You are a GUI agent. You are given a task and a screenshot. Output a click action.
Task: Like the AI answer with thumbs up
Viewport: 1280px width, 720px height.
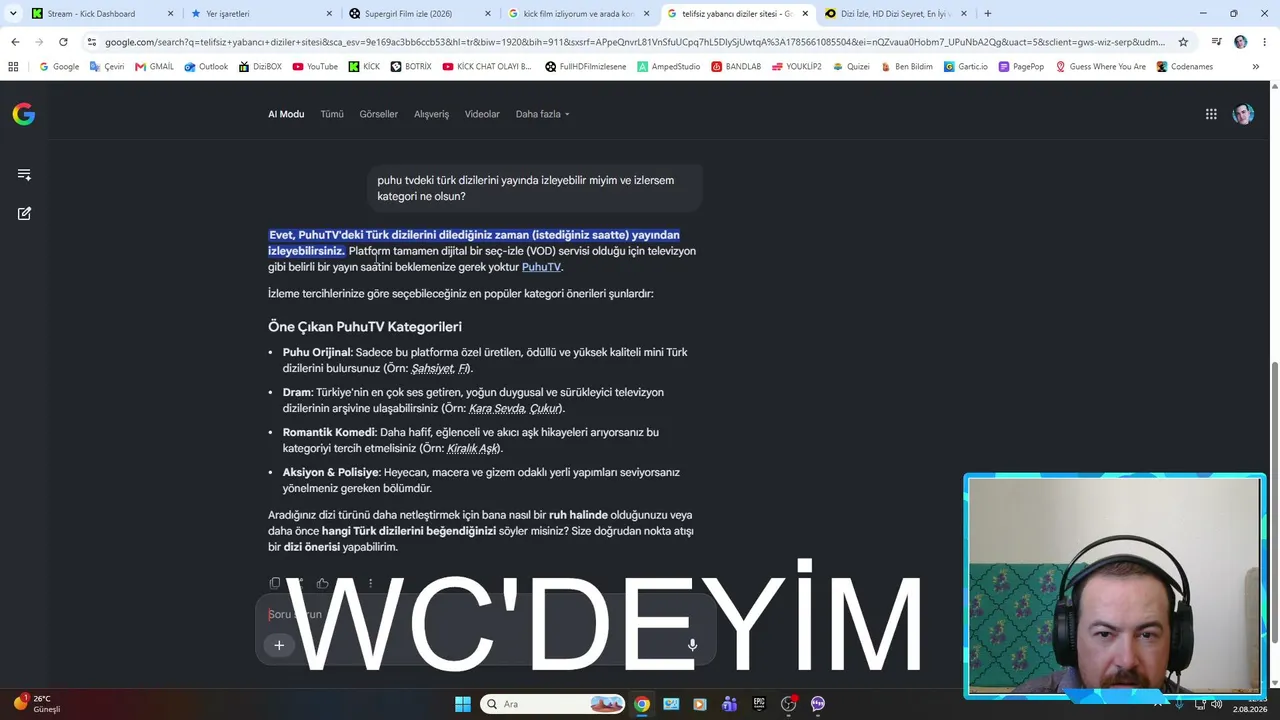[x=322, y=583]
